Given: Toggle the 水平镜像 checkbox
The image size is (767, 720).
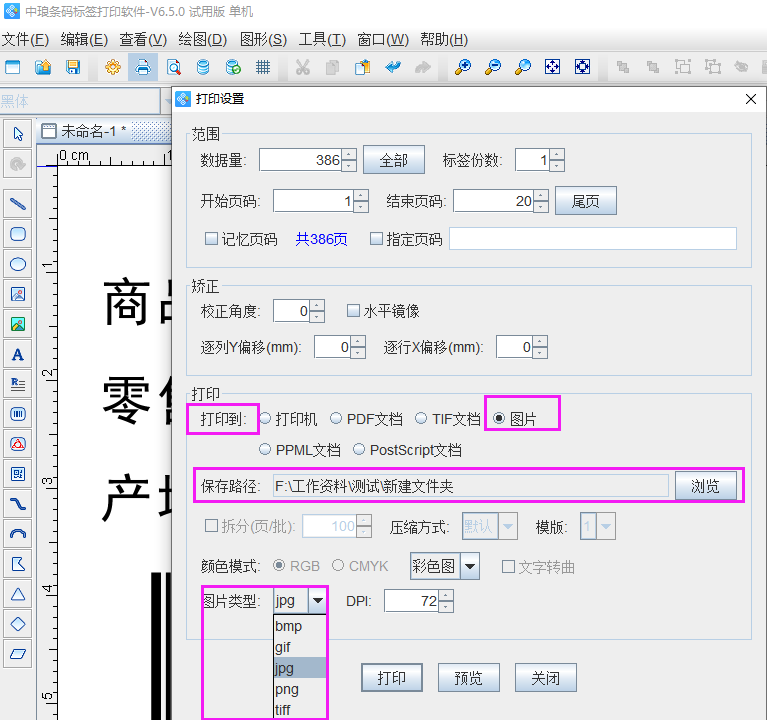Looking at the screenshot, I should coord(353,311).
